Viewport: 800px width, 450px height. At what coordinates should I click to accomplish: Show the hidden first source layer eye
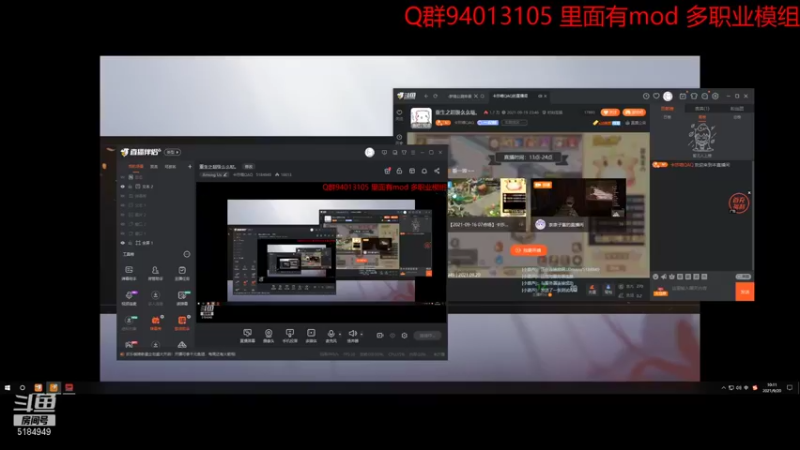[122, 177]
